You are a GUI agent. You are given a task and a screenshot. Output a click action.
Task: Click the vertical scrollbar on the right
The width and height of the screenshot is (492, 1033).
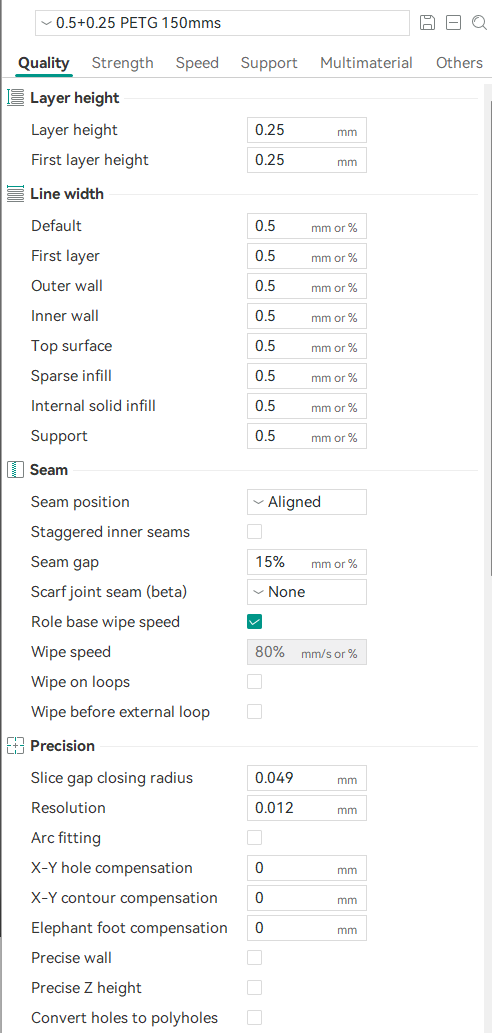(487, 329)
